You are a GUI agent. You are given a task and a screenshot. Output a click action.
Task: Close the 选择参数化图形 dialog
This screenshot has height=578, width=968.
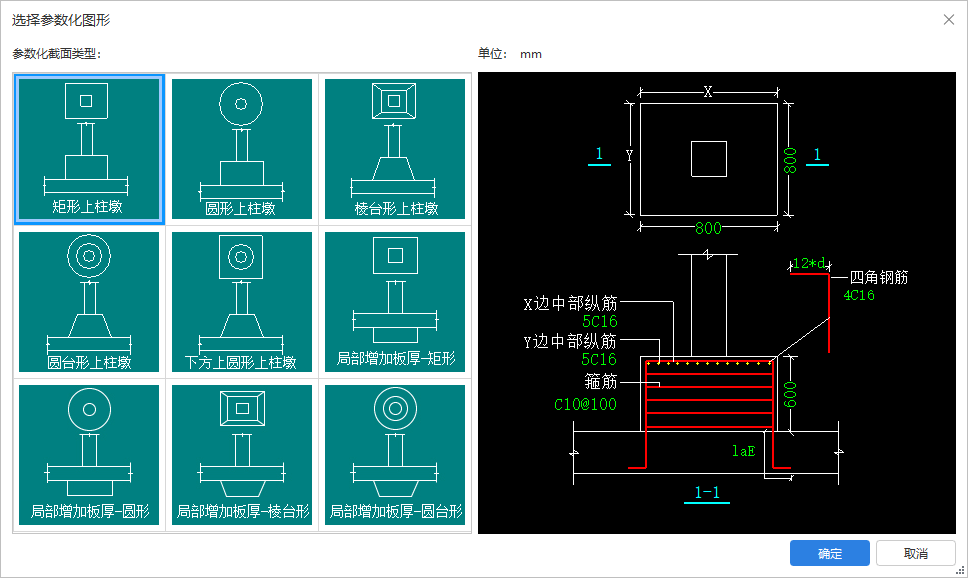(949, 20)
